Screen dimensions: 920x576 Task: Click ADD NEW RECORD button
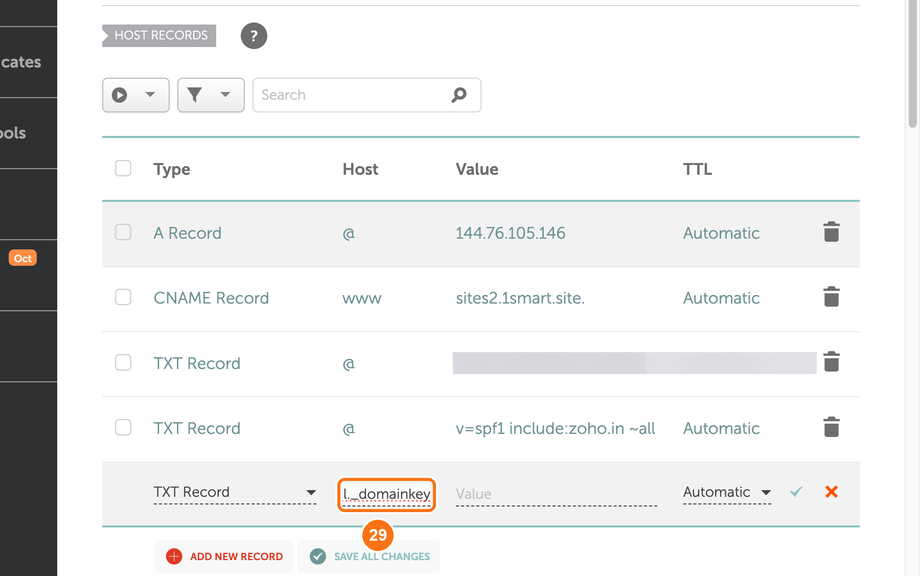(x=224, y=556)
